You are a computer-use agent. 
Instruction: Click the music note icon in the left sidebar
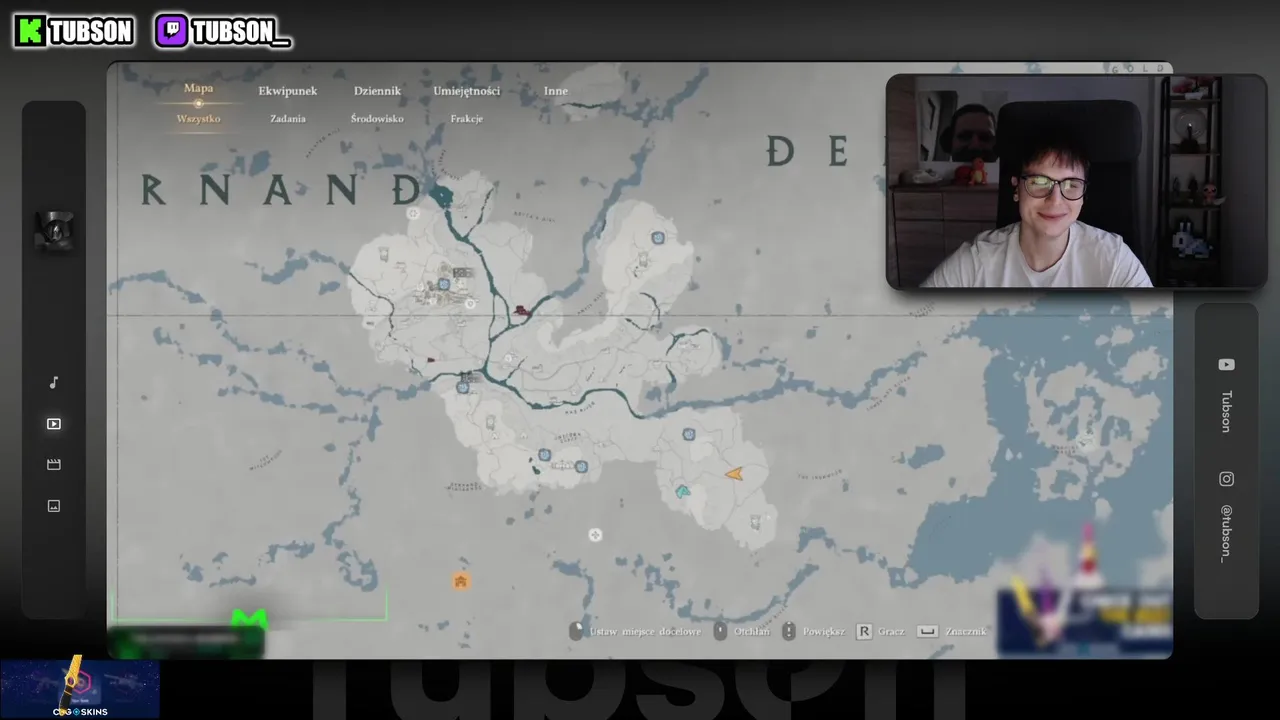[x=54, y=383]
